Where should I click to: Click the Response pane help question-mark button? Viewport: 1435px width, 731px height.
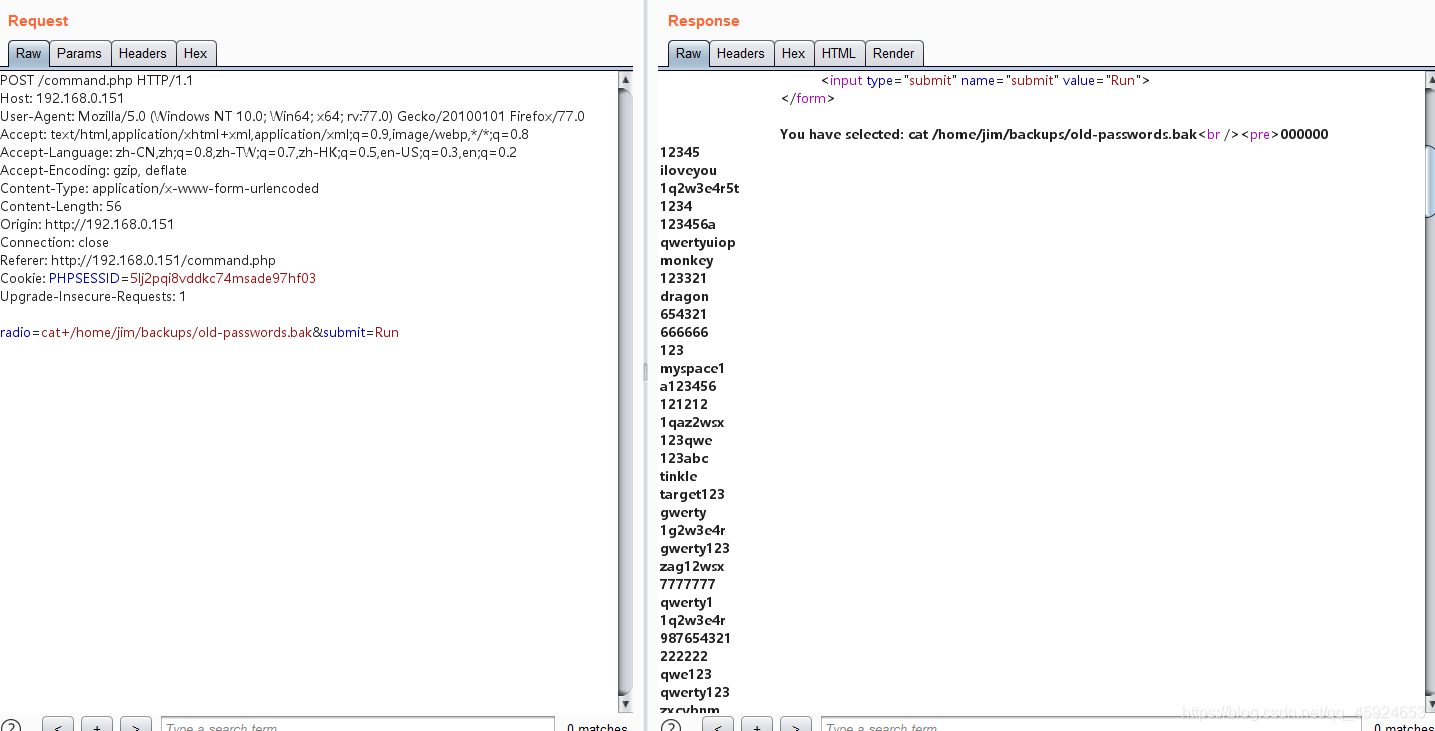(671, 726)
